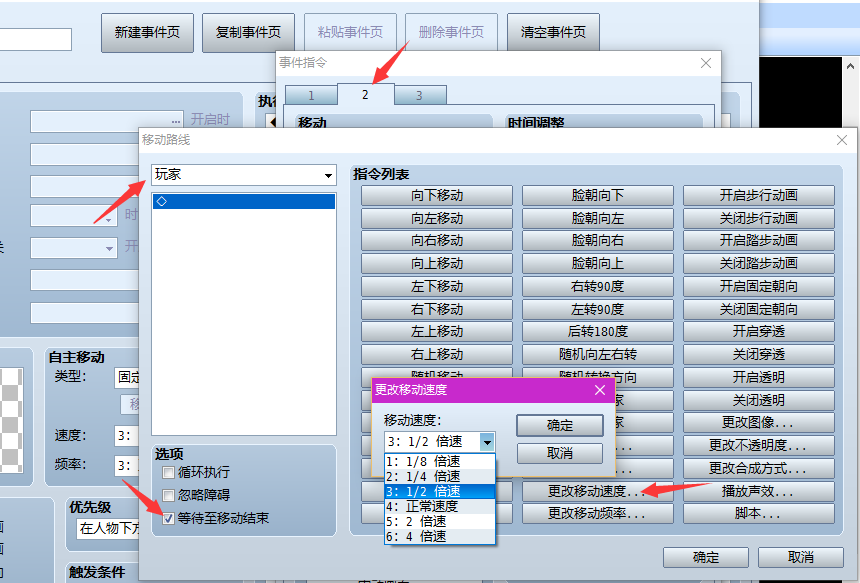Enable the 忽略障碍 checkbox

point(168,495)
